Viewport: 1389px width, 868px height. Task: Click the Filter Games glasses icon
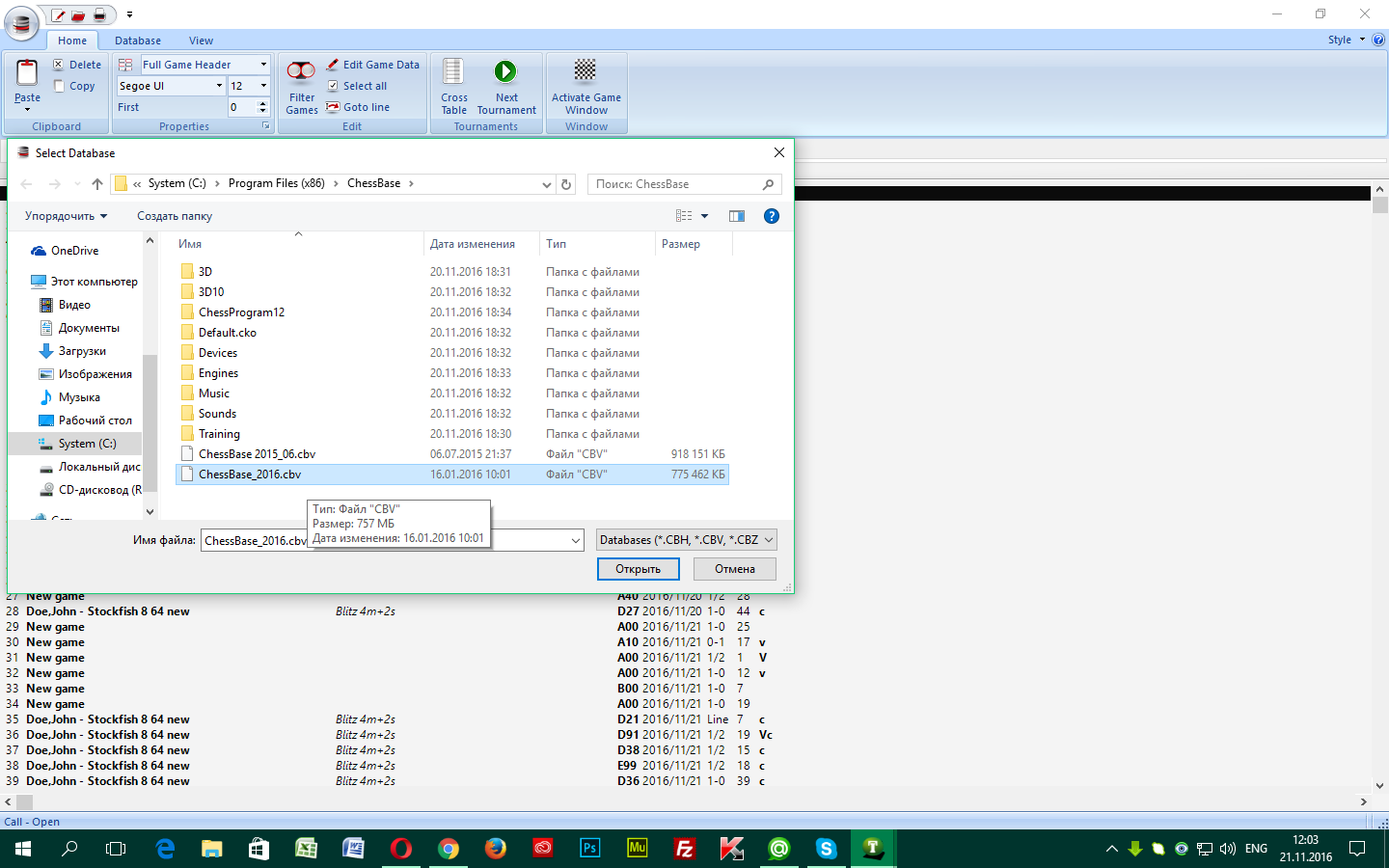click(x=301, y=72)
